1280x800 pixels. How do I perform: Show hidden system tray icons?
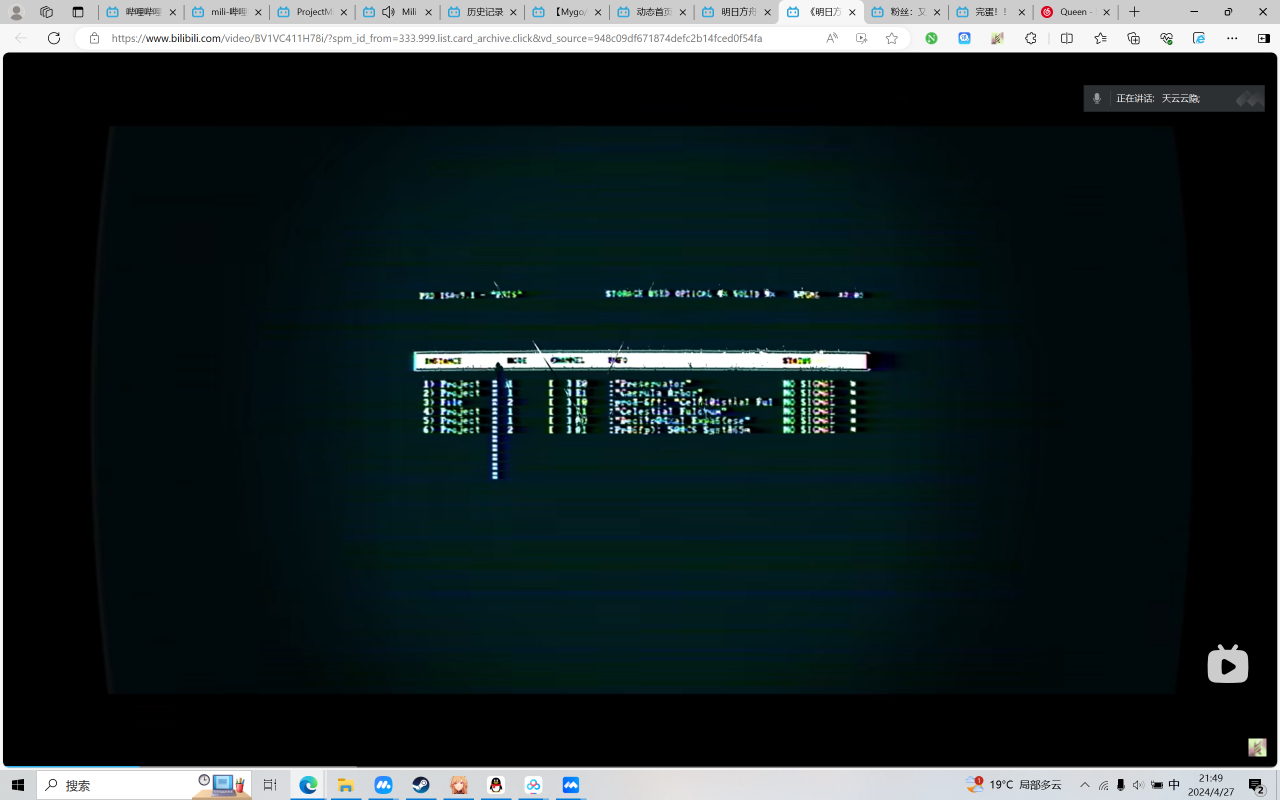pyautogui.click(x=1085, y=785)
